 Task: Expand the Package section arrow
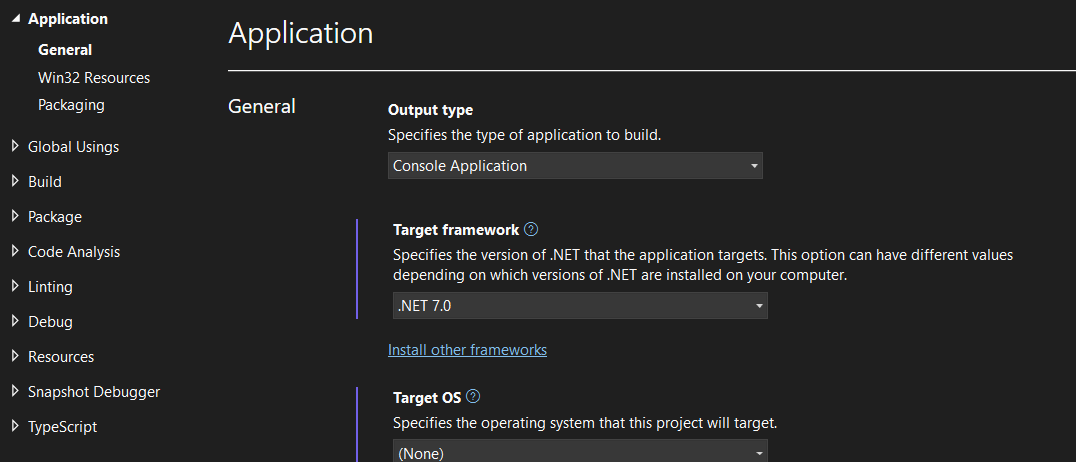pos(15,216)
